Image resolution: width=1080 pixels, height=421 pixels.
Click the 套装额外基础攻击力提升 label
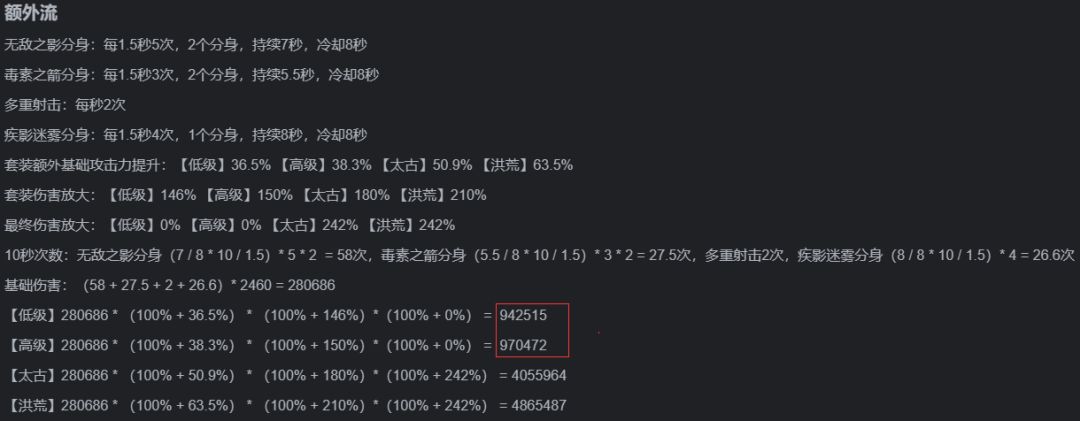pos(87,165)
